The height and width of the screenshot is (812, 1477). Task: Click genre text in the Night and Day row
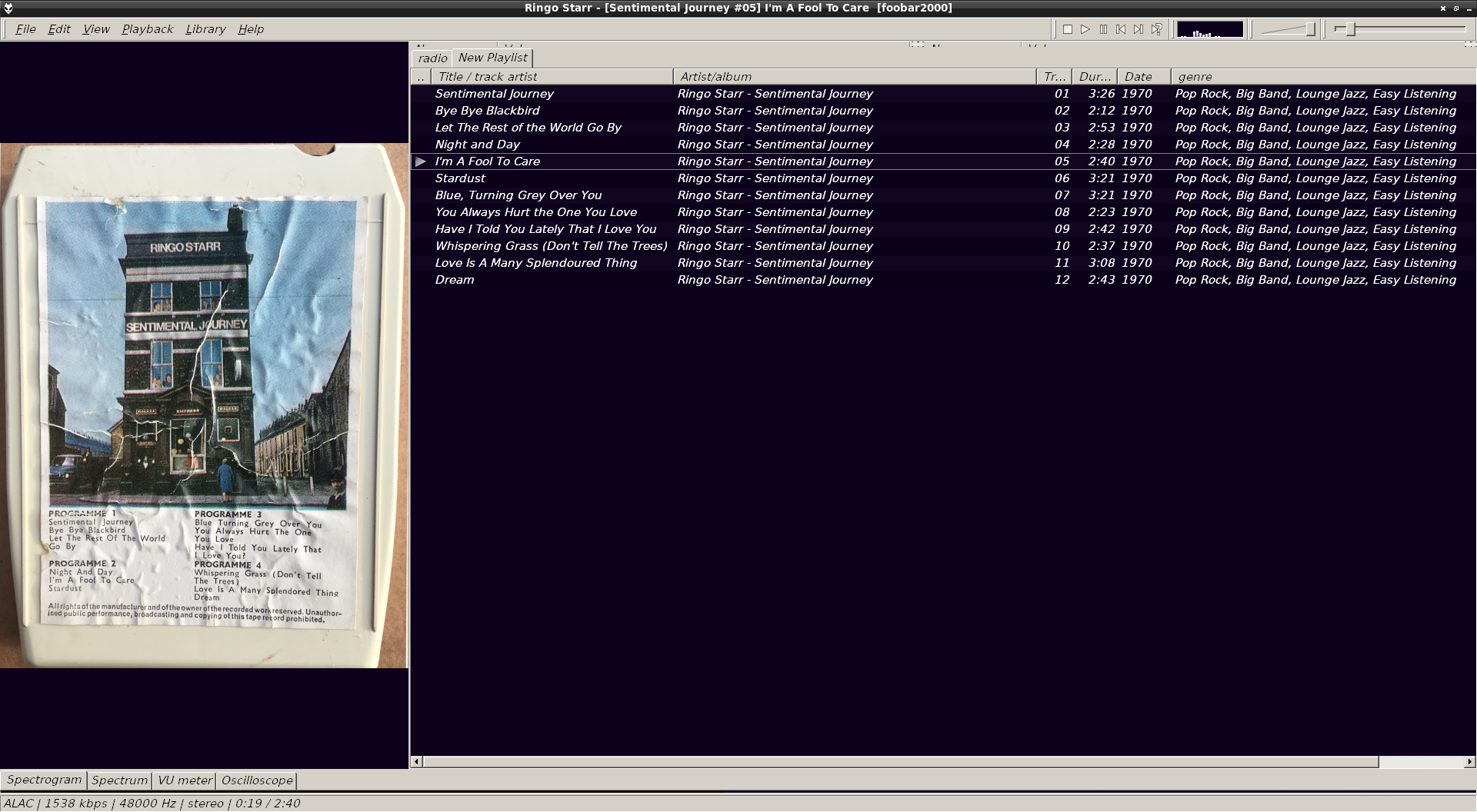(x=1315, y=145)
